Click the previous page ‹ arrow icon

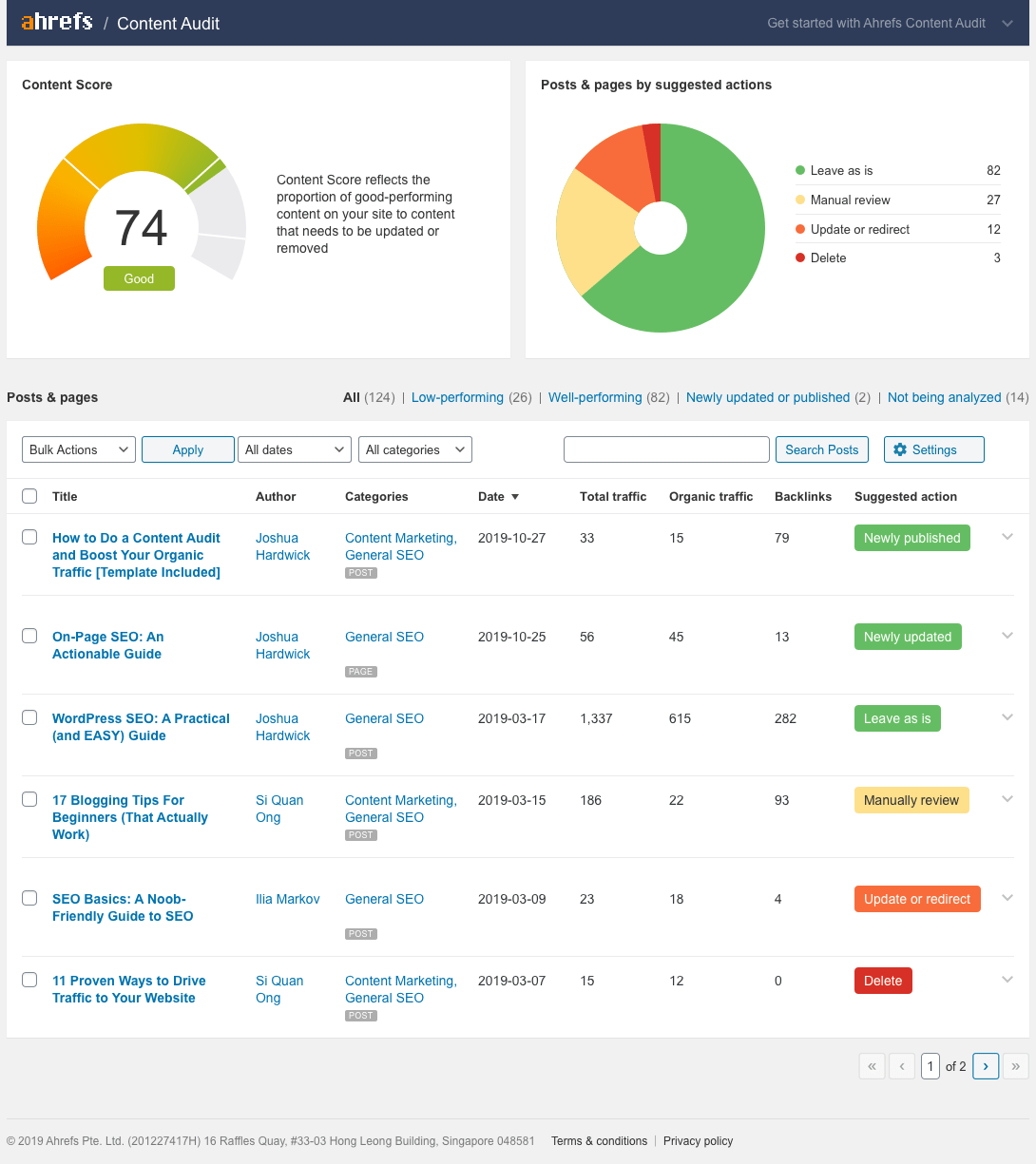click(901, 1066)
